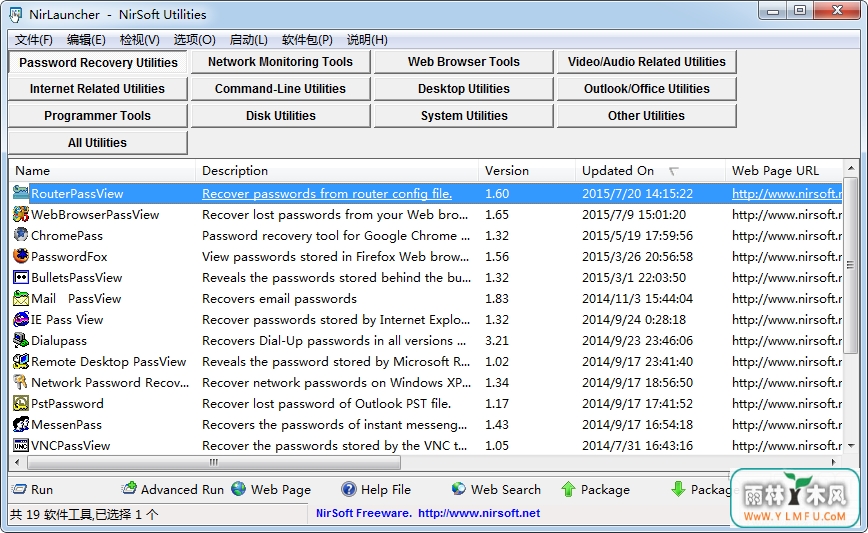The height and width of the screenshot is (533, 868).
Task: Click the horizontal scrollbar left arrow
Action: [17, 462]
